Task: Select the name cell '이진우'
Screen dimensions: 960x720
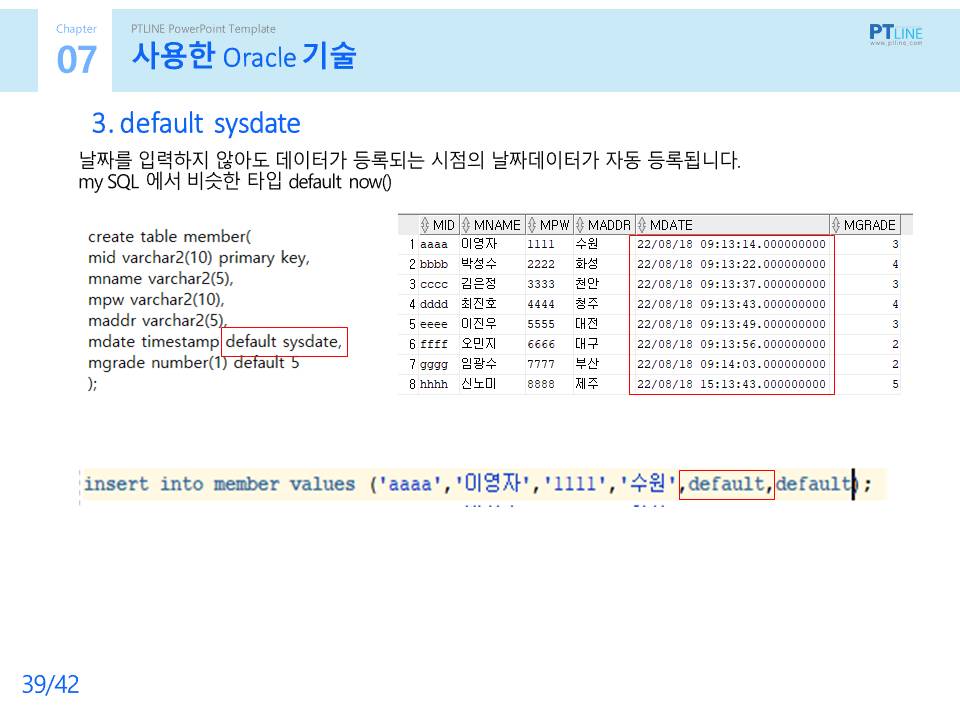Action: pyautogui.click(x=479, y=324)
